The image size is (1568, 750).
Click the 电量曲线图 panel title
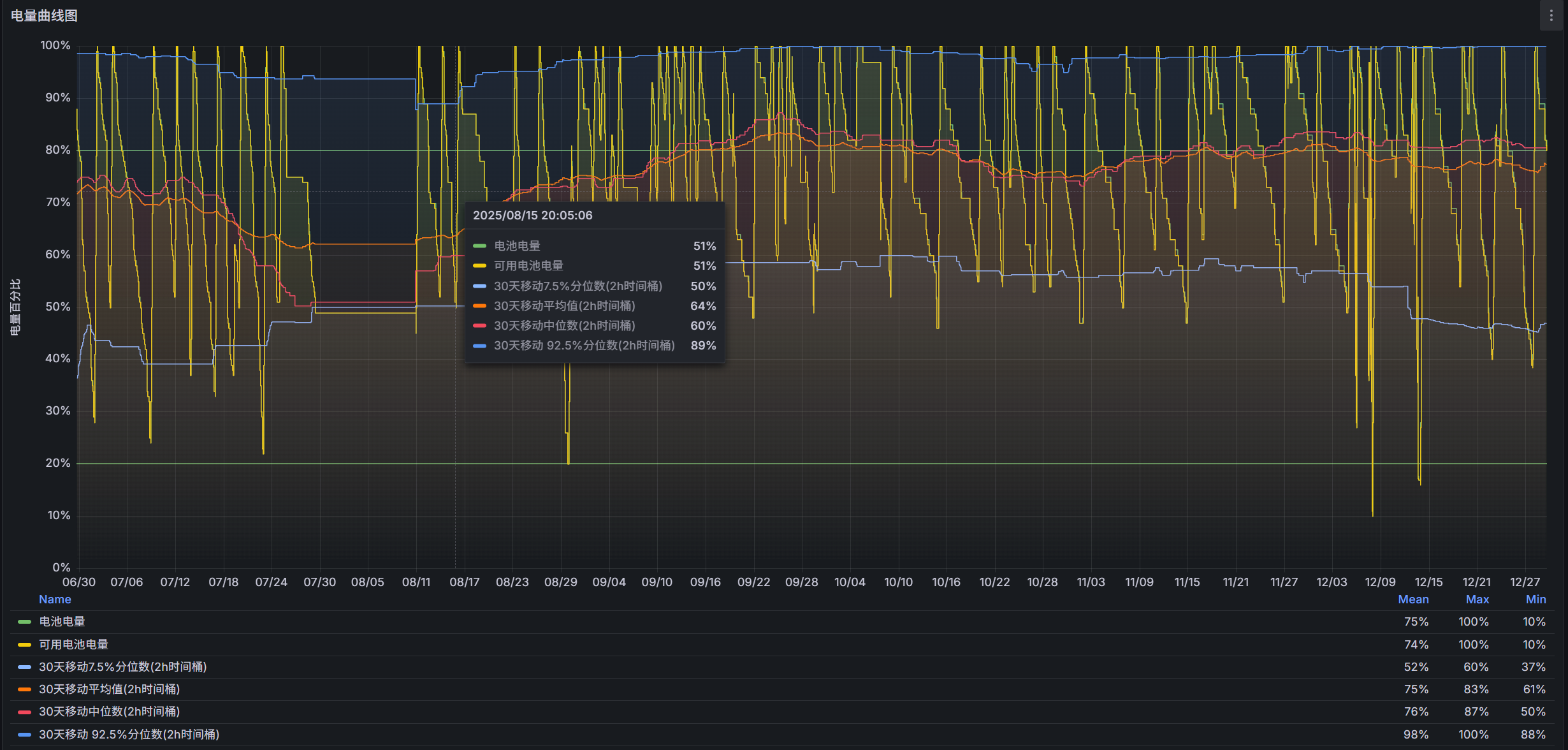[45, 15]
